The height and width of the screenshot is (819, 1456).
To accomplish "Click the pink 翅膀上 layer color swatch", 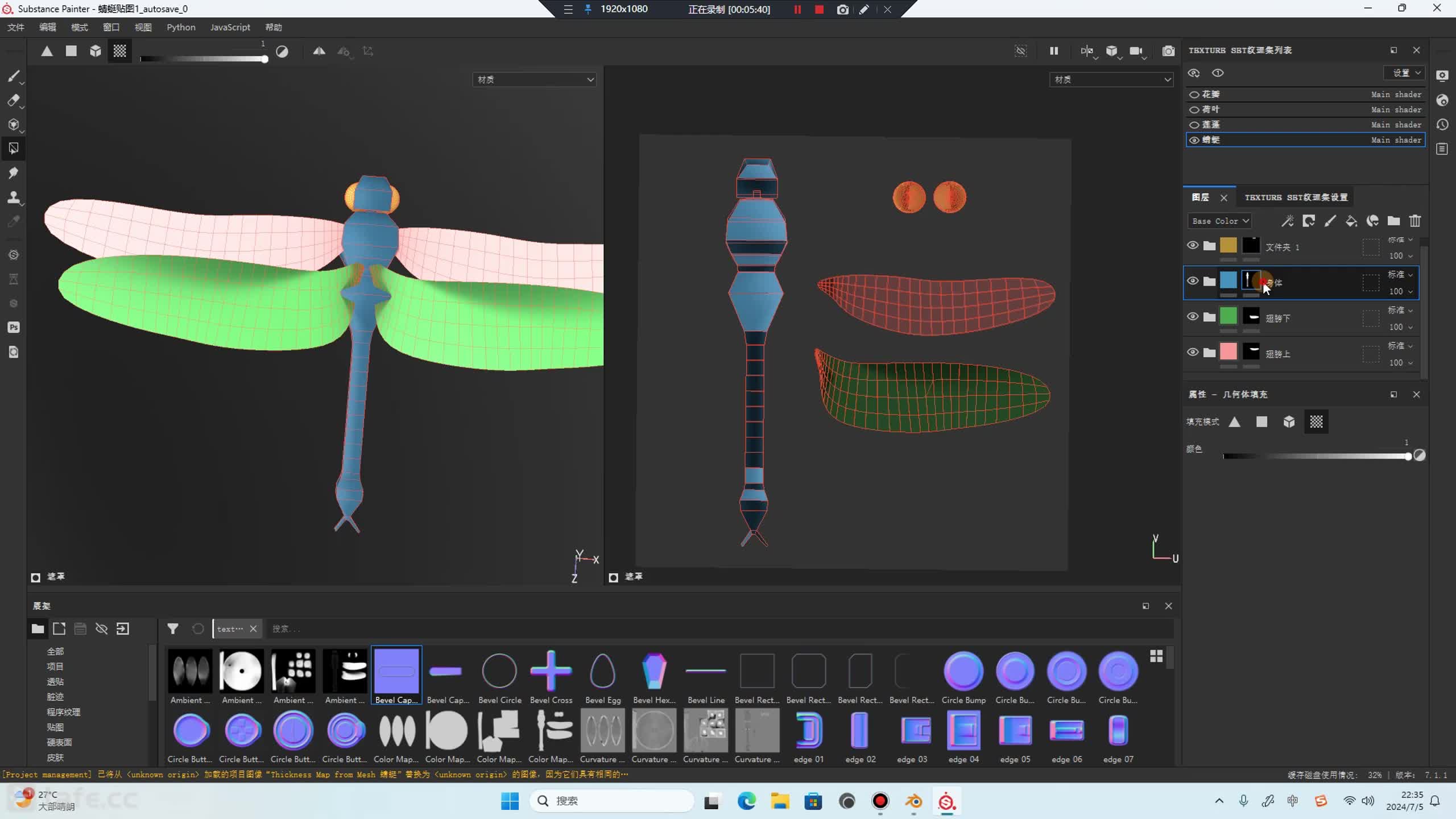I will point(1228,351).
